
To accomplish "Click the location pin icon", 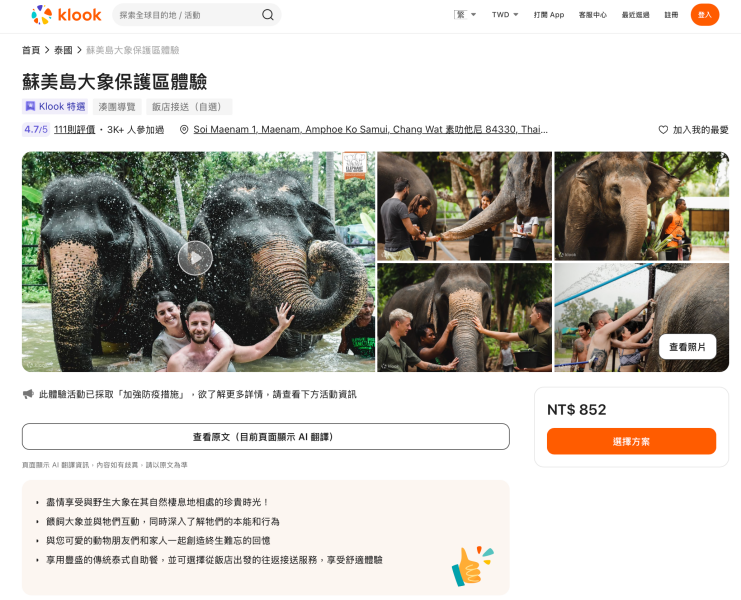I will point(184,130).
